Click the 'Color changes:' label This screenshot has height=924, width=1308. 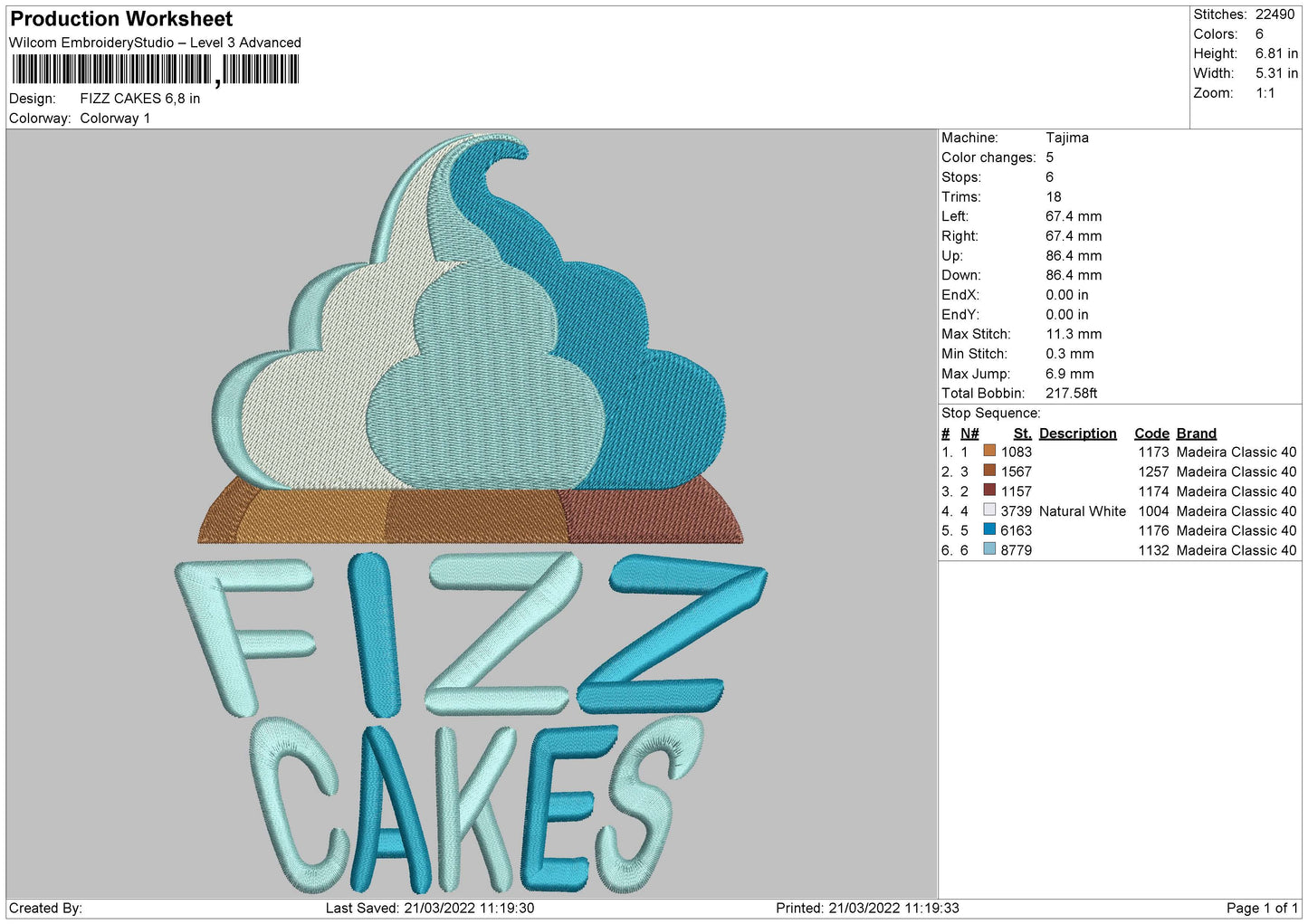pos(988,157)
